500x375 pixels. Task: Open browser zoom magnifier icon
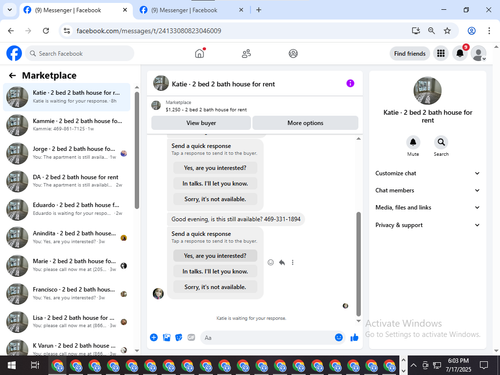(x=431, y=31)
